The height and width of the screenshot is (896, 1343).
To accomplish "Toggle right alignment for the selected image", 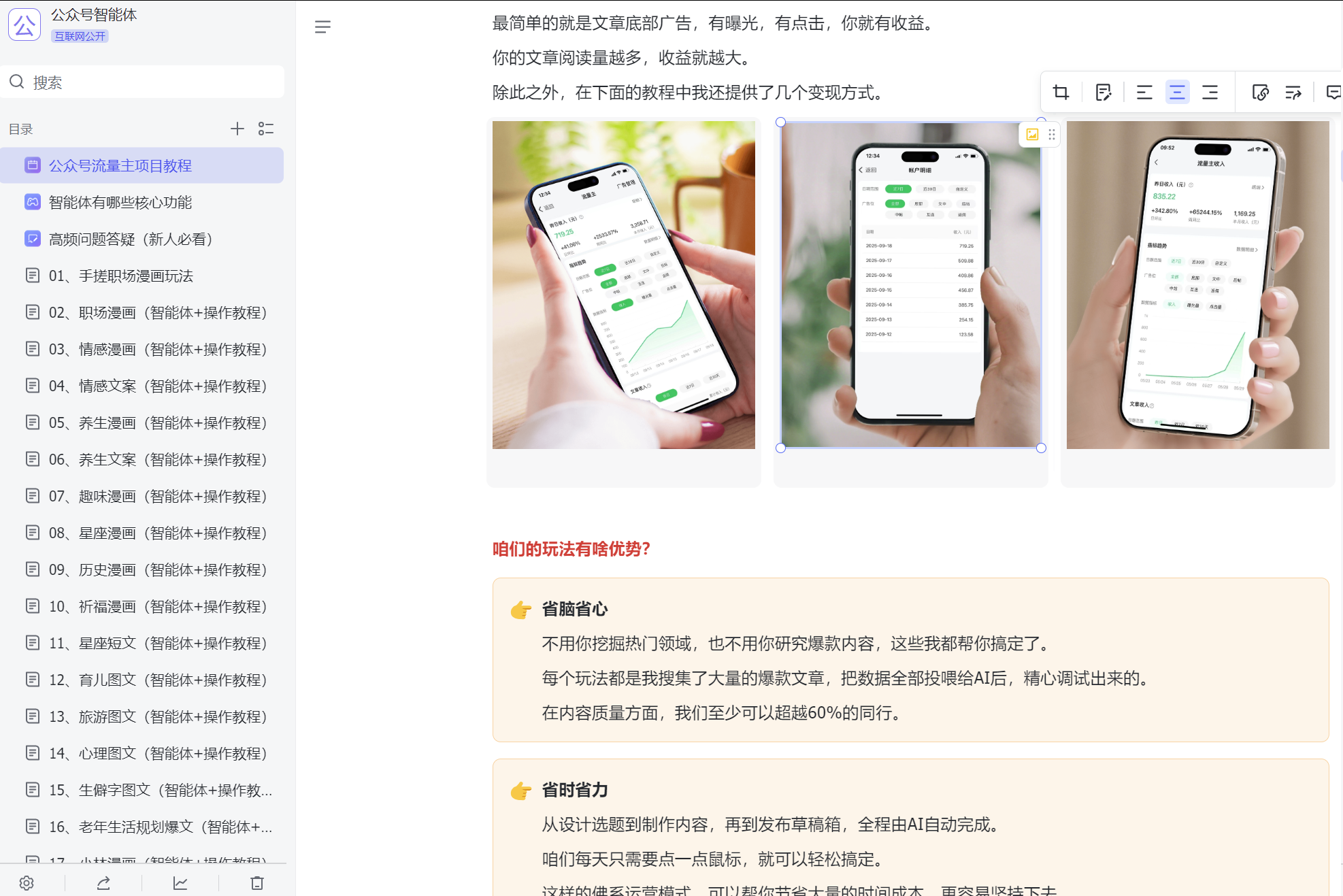I will coord(1210,92).
